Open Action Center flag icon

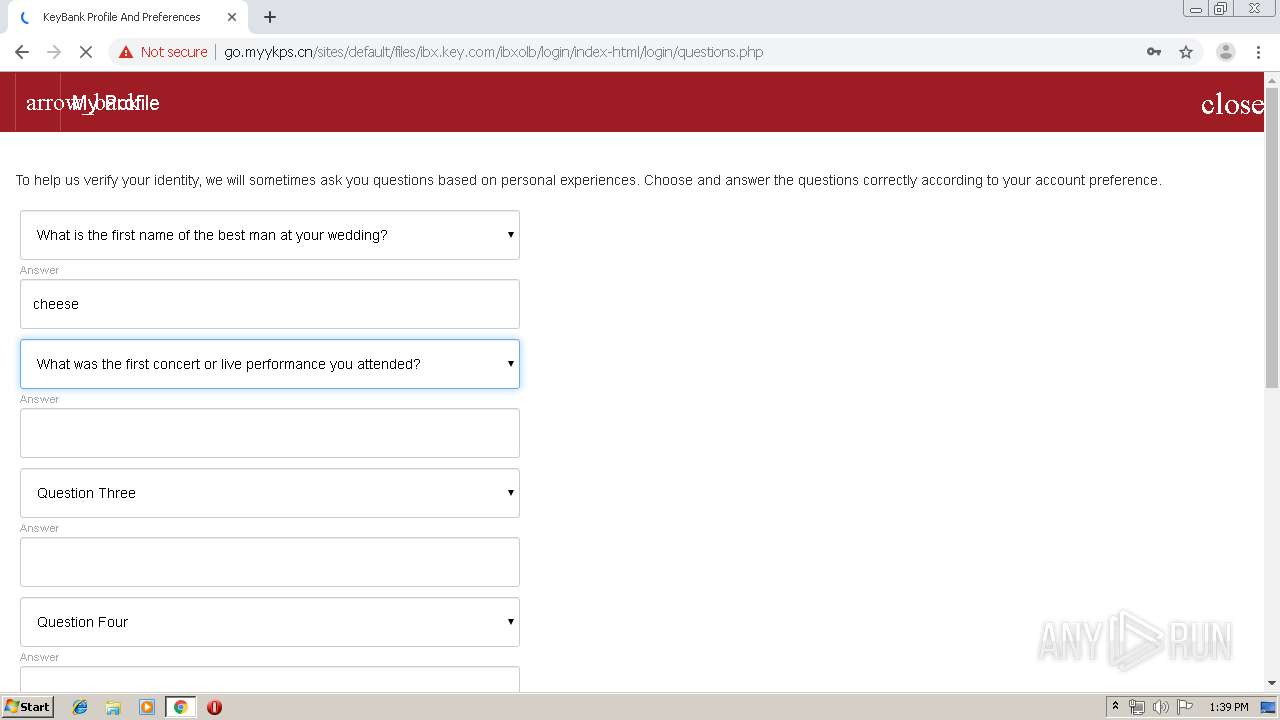pyautogui.click(x=1185, y=707)
